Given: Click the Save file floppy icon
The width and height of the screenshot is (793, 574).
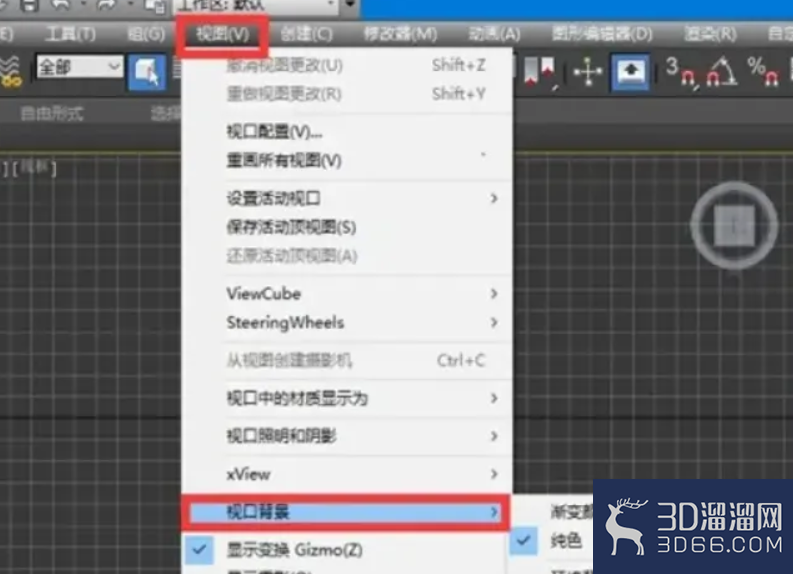Looking at the screenshot, I should [29, 5].
